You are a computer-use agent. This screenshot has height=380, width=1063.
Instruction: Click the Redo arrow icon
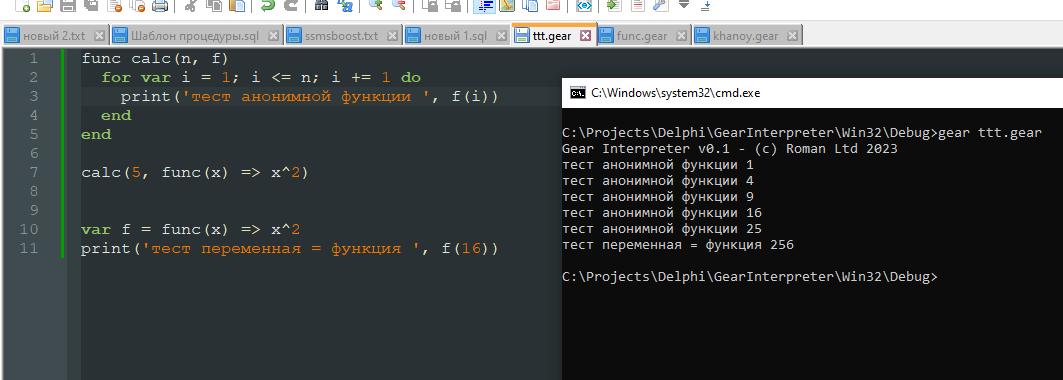point(291,6)
